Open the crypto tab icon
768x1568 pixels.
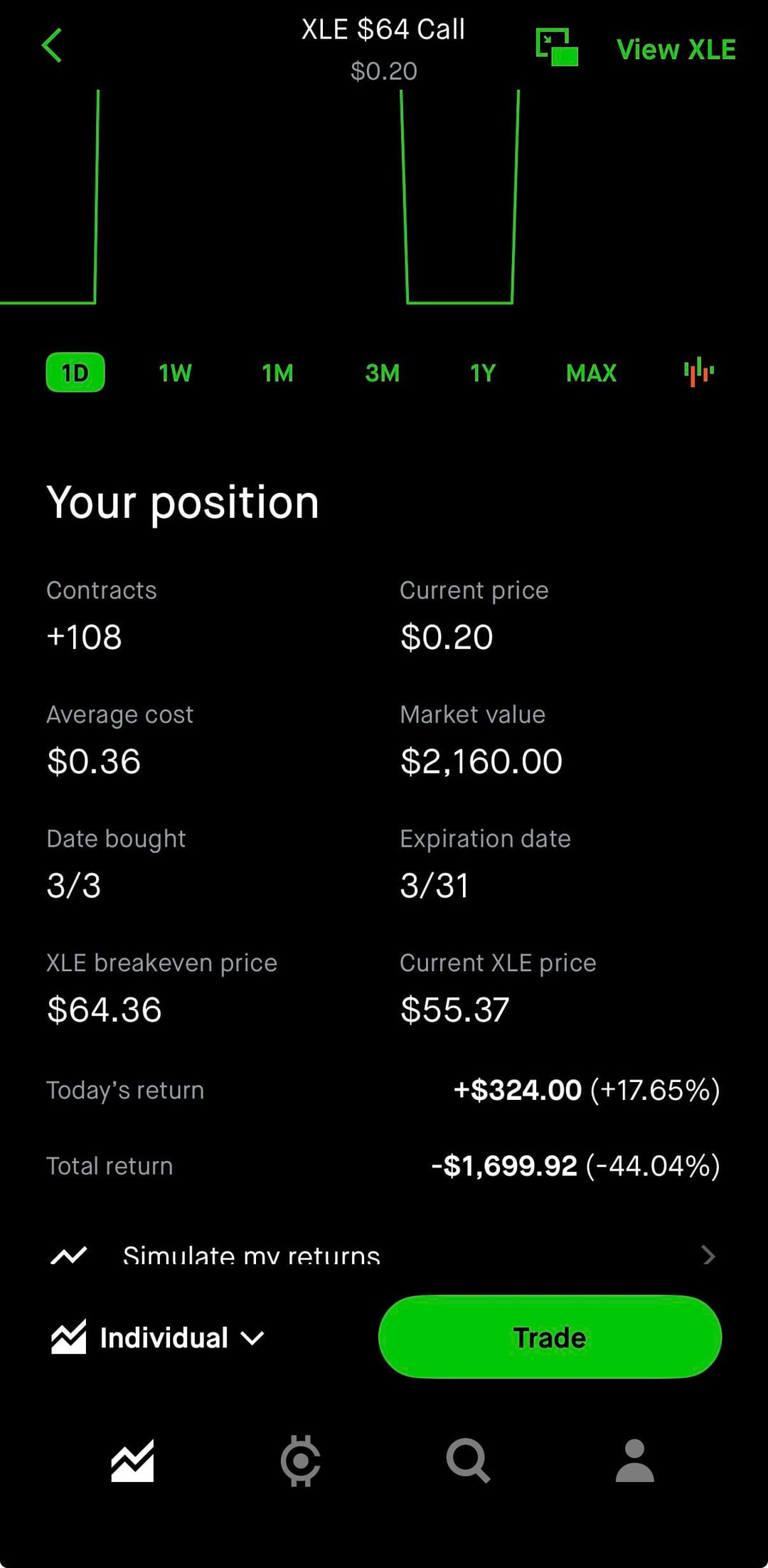(x=300, y=1461)
